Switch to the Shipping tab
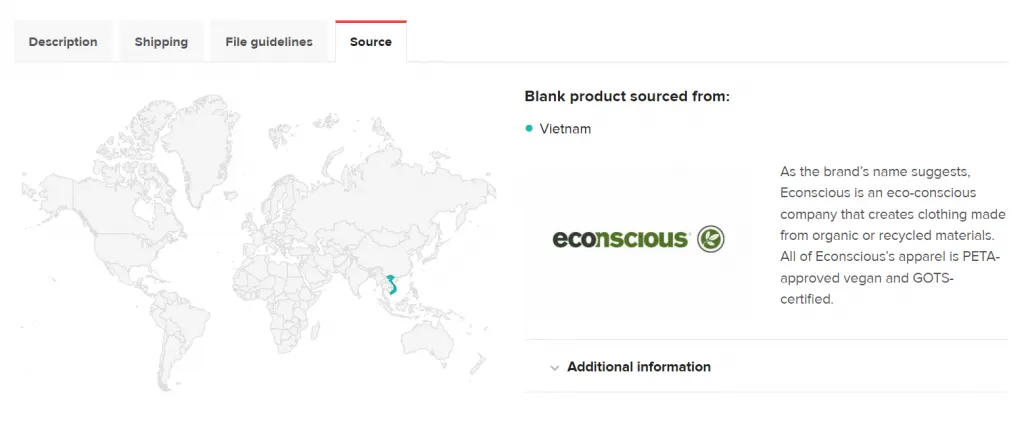The height and width of the screenshot is (445, 1024). [161, 42]
